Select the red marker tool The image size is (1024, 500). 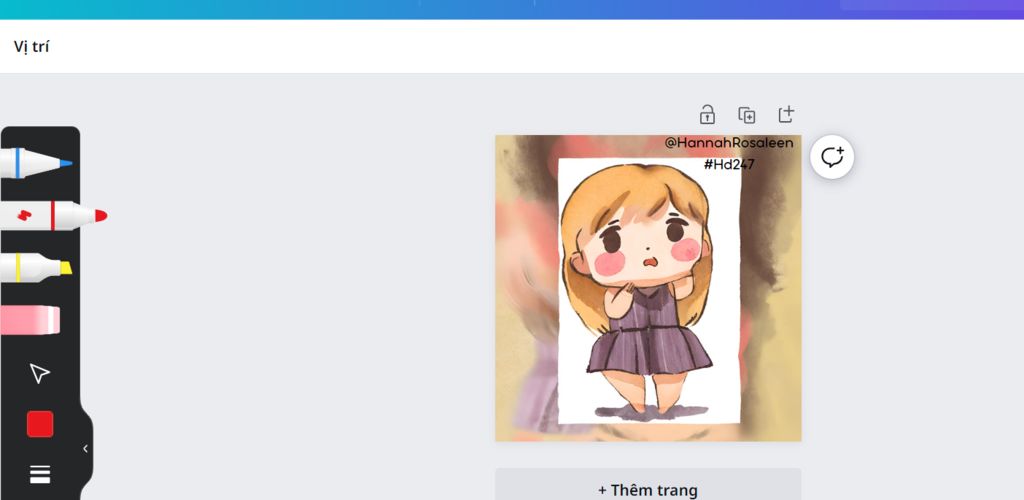pyautogui.click(x=54, y=215)
